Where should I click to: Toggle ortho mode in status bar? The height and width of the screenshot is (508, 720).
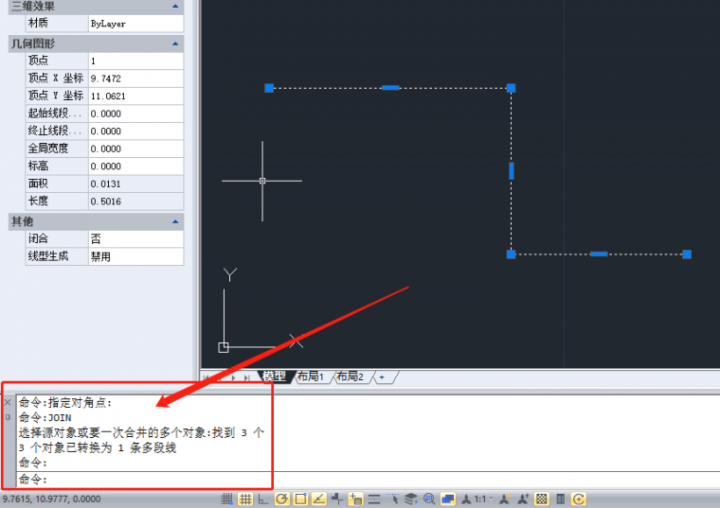(263, 499)
